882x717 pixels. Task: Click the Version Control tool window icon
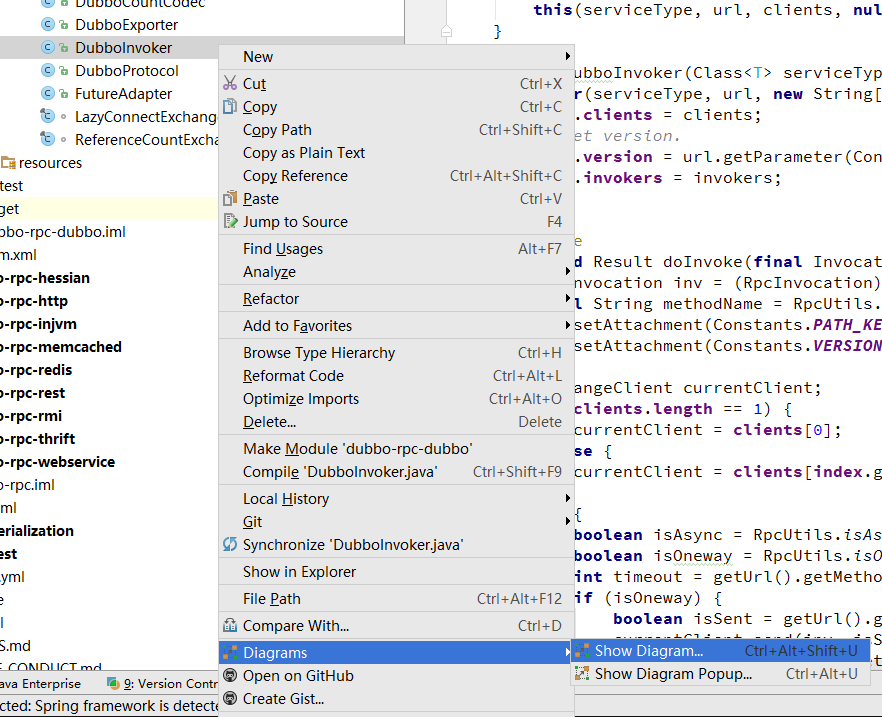114,684
